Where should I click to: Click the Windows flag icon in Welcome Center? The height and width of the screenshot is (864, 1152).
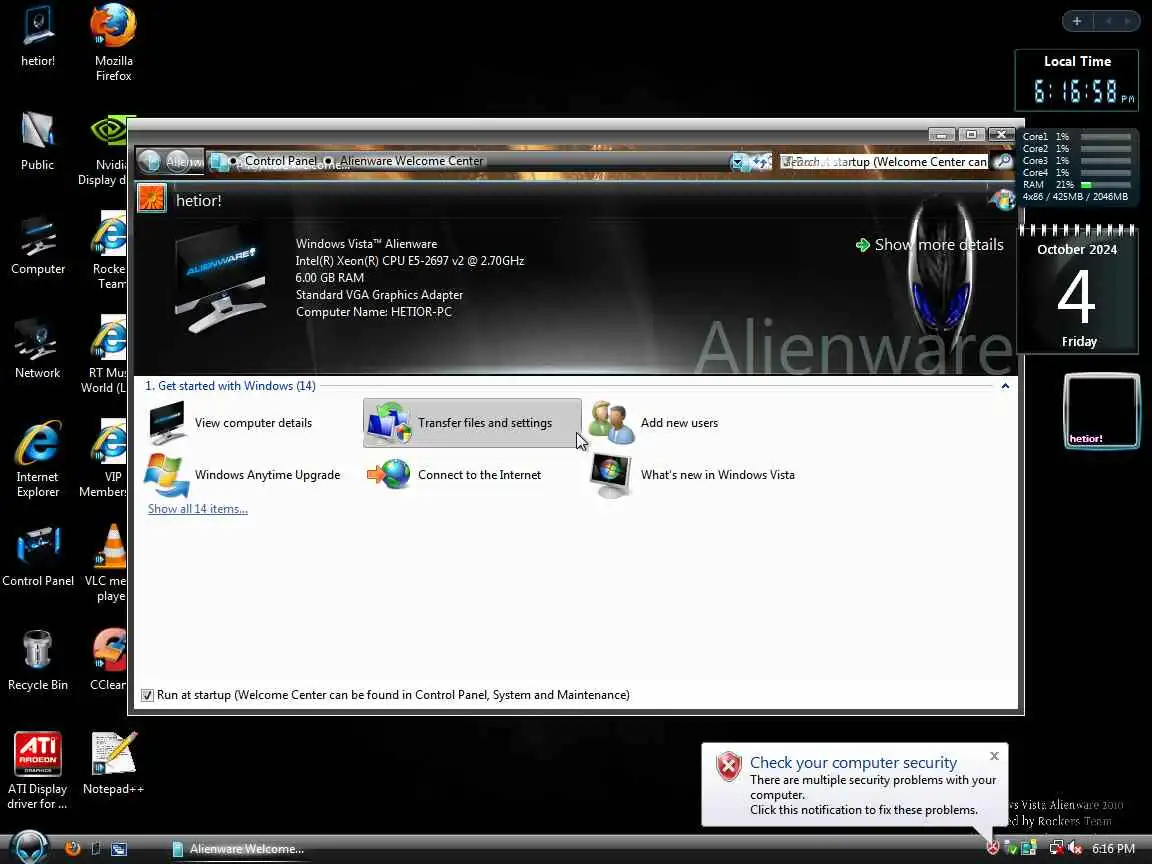pos(1001,199)
